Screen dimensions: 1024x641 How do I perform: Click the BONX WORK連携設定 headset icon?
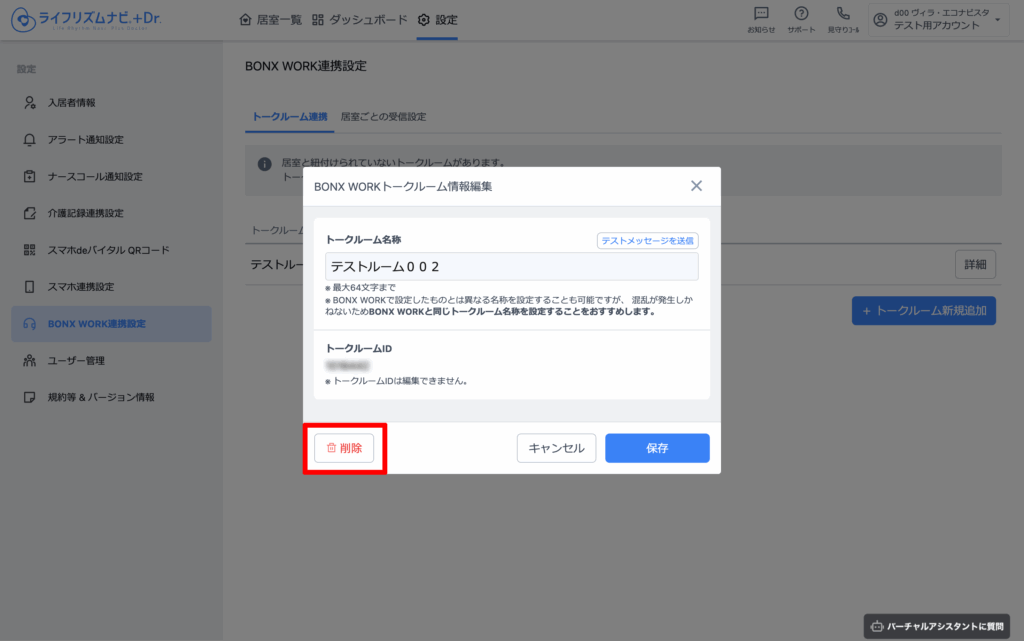click(29, 324)
